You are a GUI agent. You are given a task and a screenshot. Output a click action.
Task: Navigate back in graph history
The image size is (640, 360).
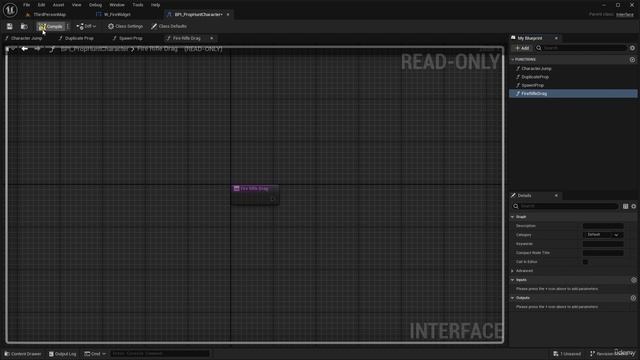(24, 49)
